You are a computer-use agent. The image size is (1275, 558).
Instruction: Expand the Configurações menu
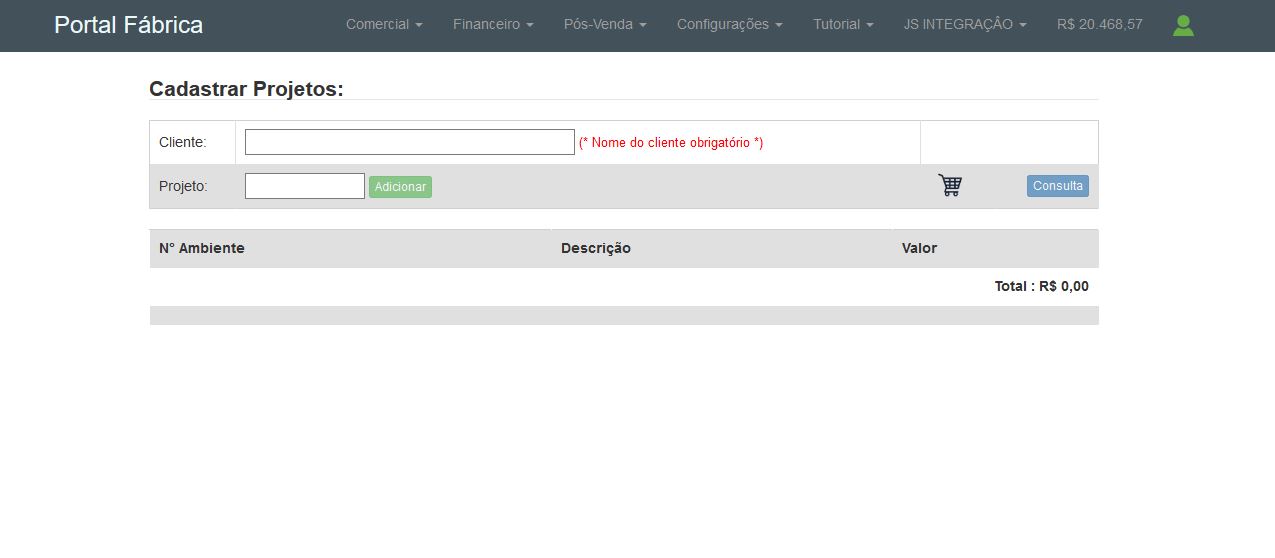pyautogui.click(x=730, y=24)
